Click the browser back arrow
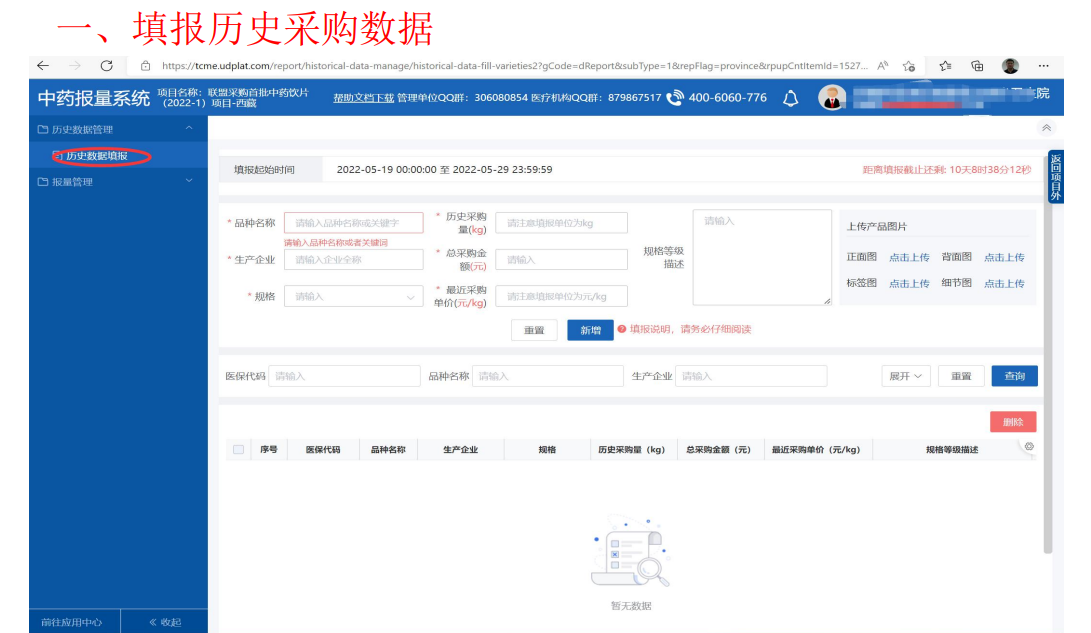Viewport: 1091px width, 633px height. (x=42, y=66)
